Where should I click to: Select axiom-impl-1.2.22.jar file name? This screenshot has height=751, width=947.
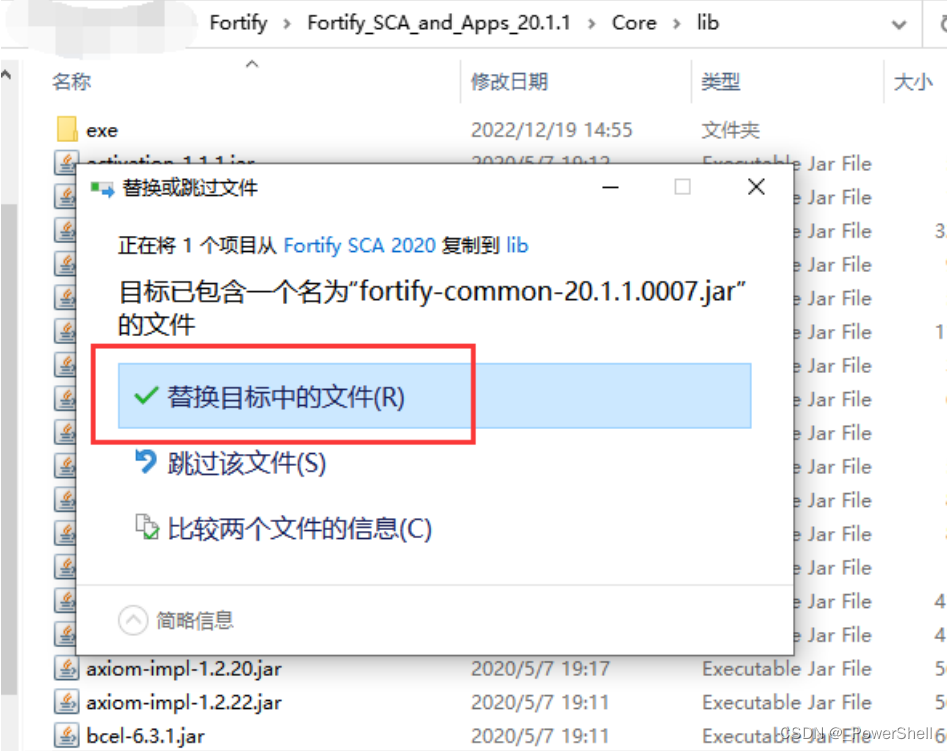184,703
